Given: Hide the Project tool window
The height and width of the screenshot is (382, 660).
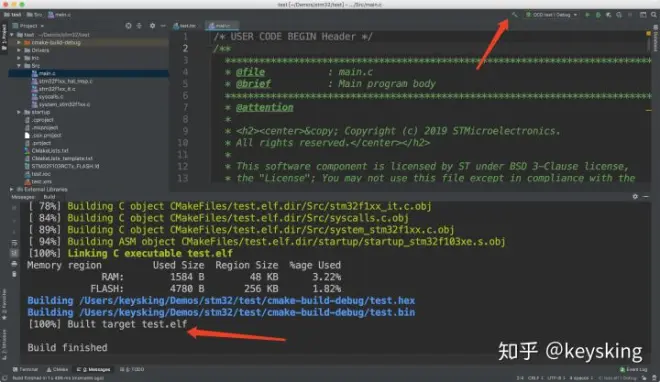Looking at the screenshot, I should [x=163, y=26].
